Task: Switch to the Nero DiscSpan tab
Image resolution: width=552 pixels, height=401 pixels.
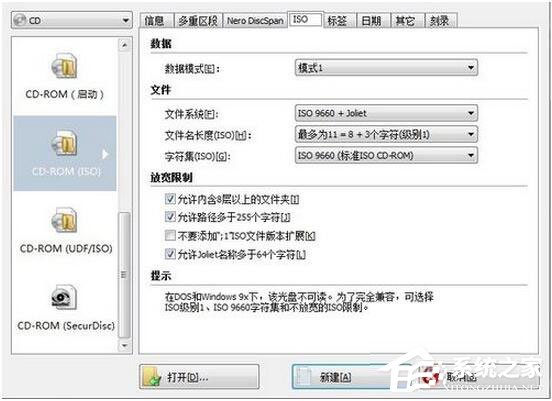Action: pyautogui.click(x=255, y=21)
